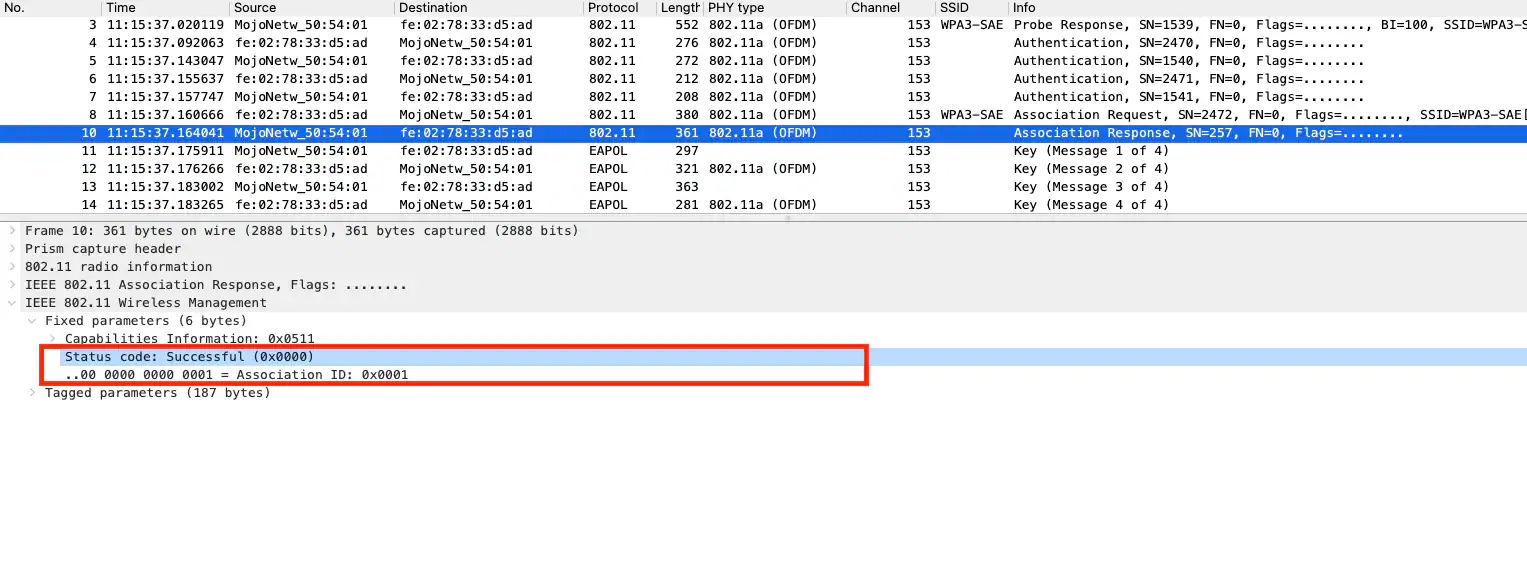Select packet 4 Authentication with SN=2470

coord(600,43)
